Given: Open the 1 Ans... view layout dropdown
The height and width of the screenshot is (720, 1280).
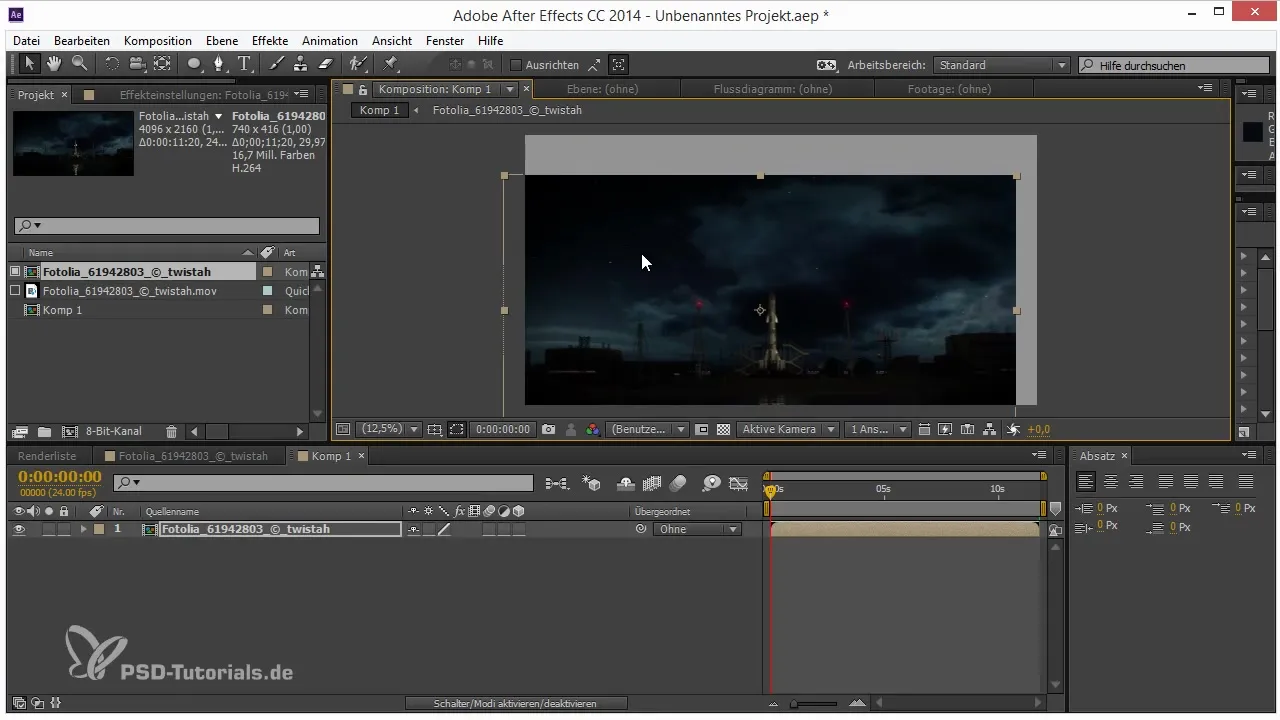Looking at the screenshot, I should pyautogui.click(x=877, y=429).
